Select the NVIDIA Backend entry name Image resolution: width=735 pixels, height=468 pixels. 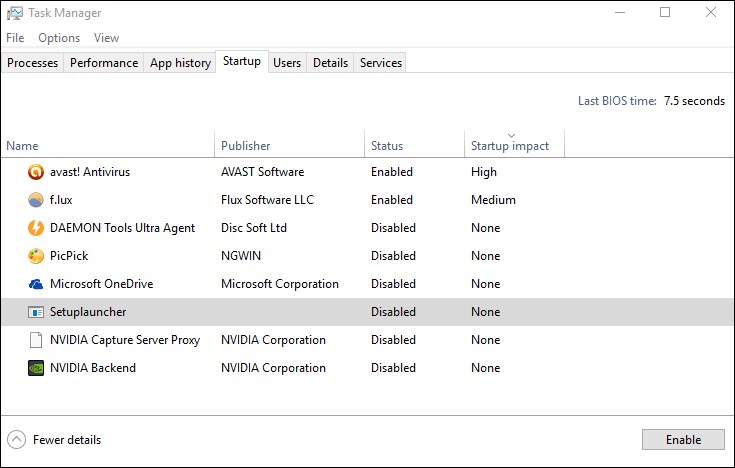[93, 368]
